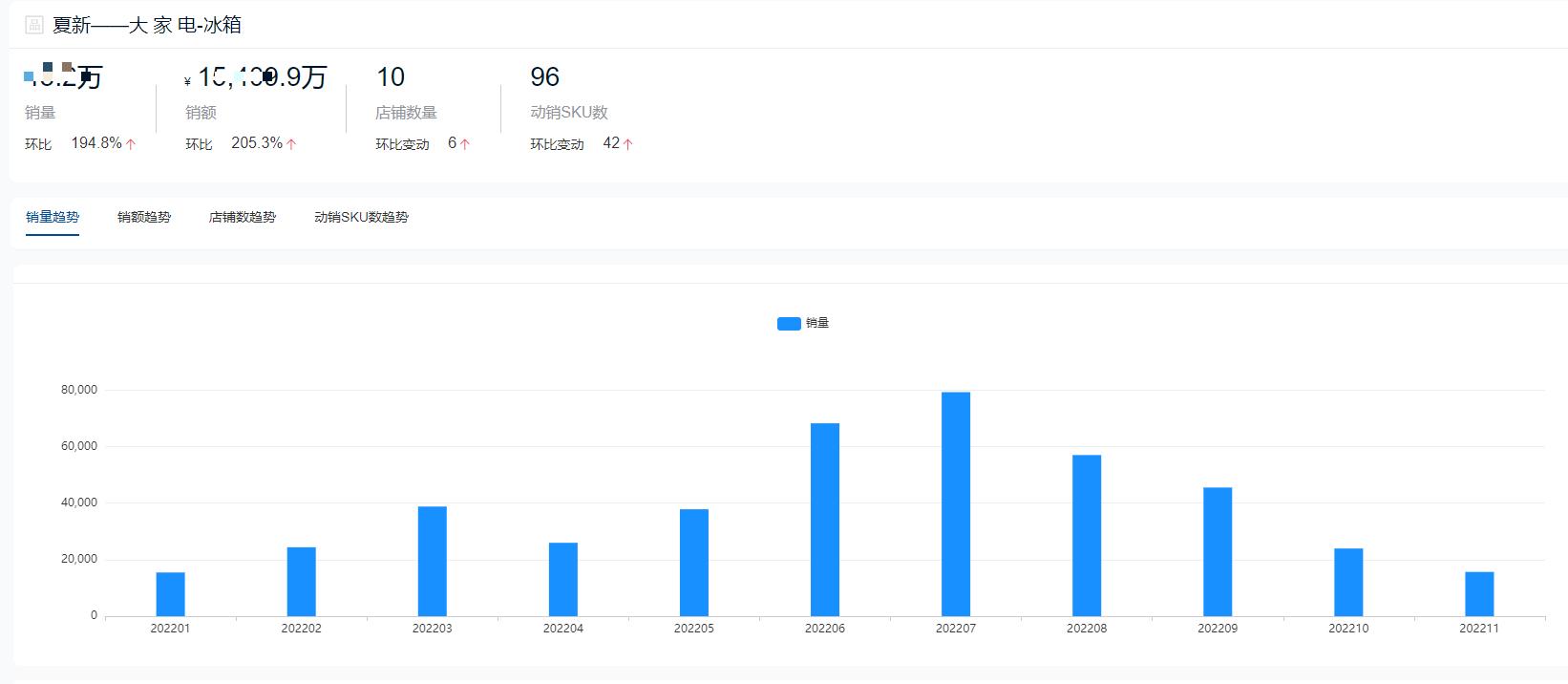Click the 202206 sales bar
This screenshot has width=1568, height=684.
pos(825,520)
